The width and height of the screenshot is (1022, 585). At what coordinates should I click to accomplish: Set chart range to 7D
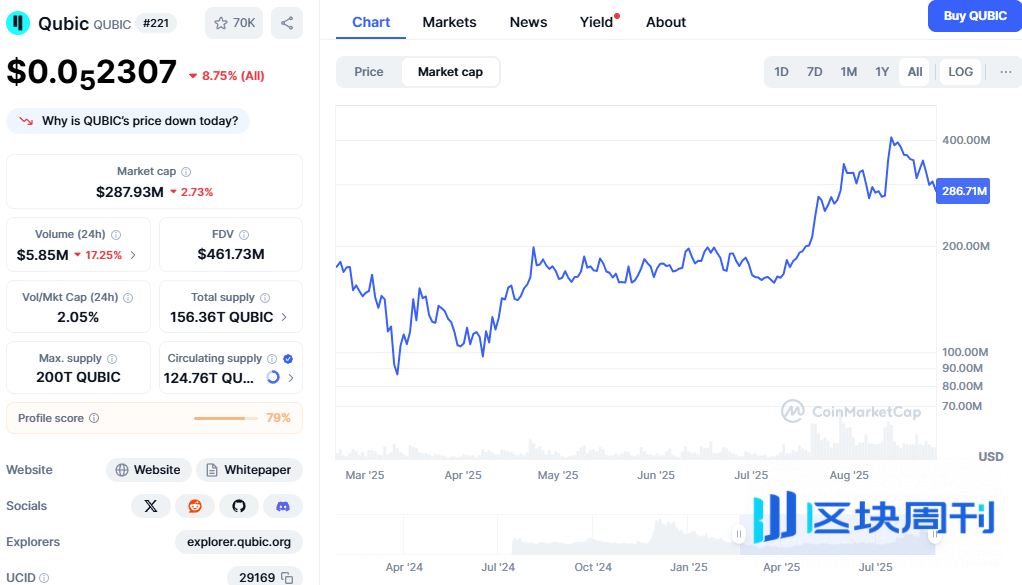click(815, 72)
